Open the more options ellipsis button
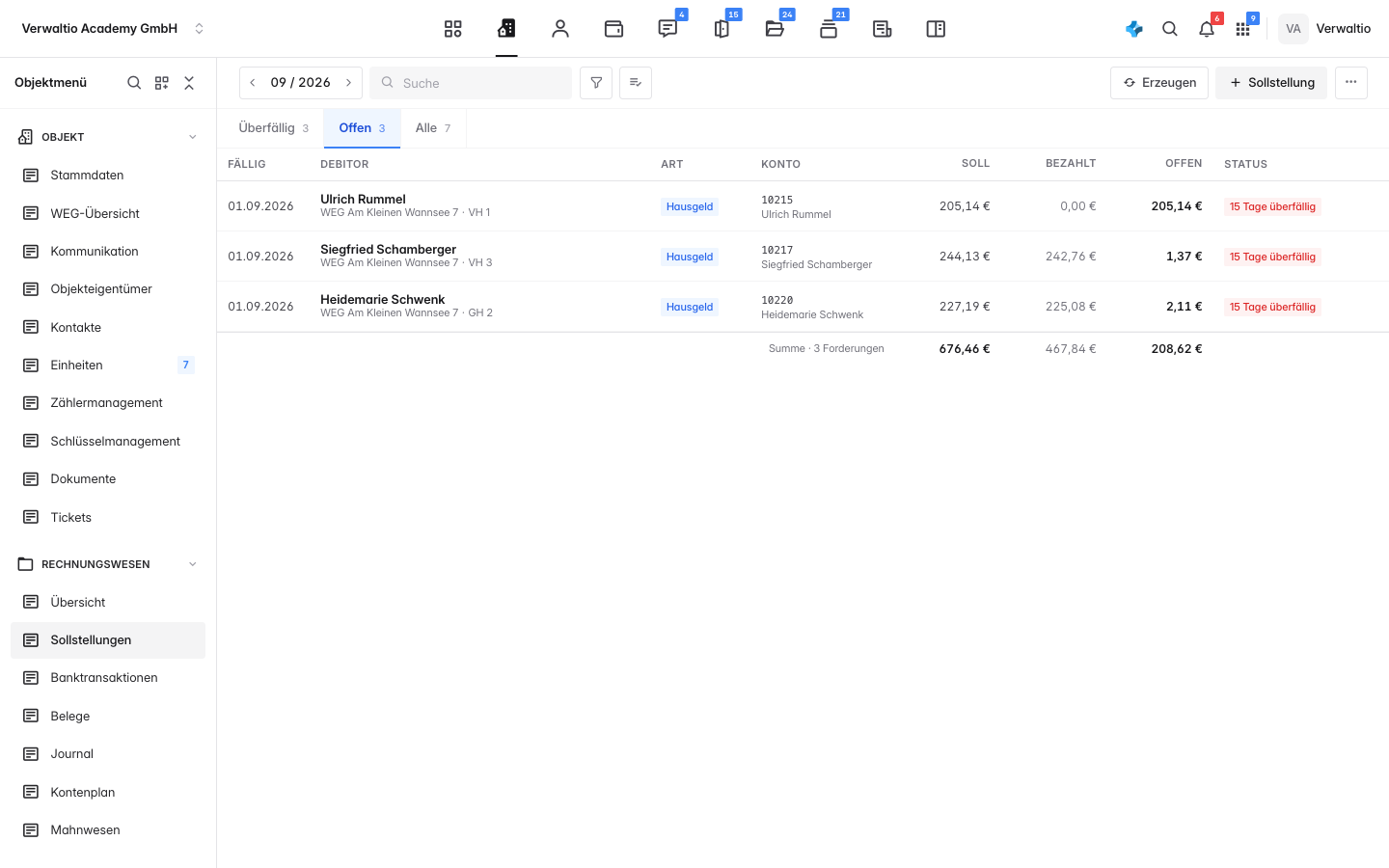 point(1351,83)
